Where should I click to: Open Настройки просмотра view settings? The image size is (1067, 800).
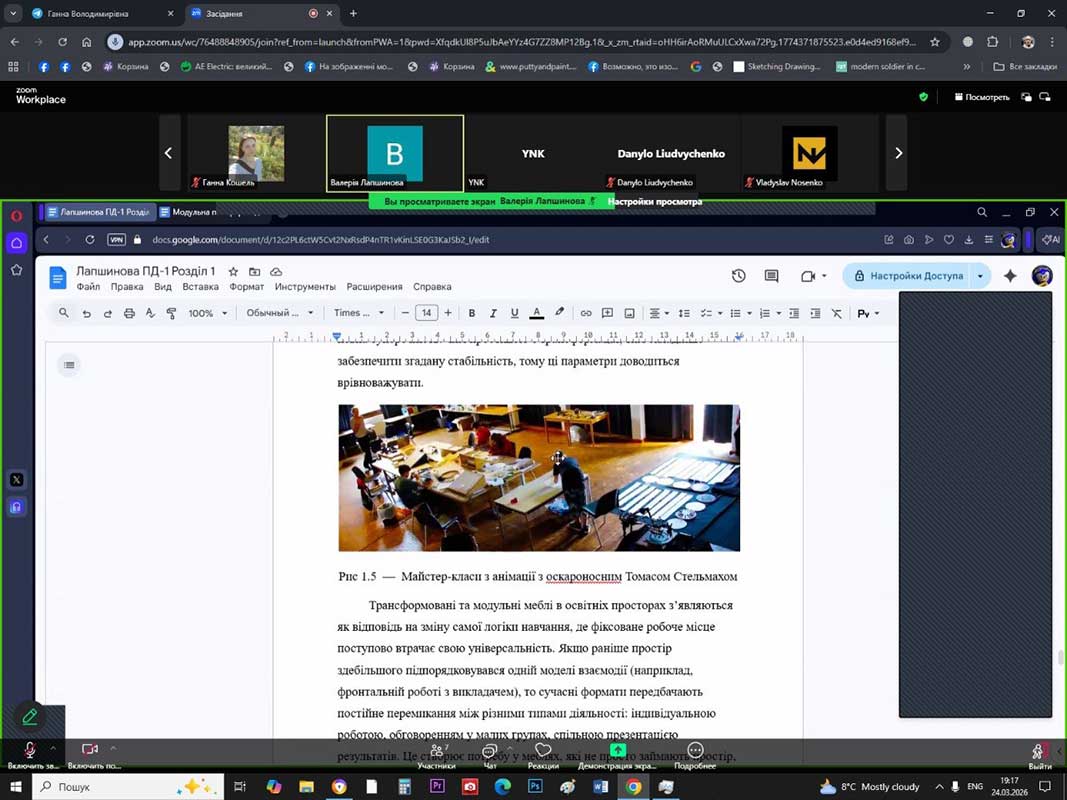[x=655, y=201]
